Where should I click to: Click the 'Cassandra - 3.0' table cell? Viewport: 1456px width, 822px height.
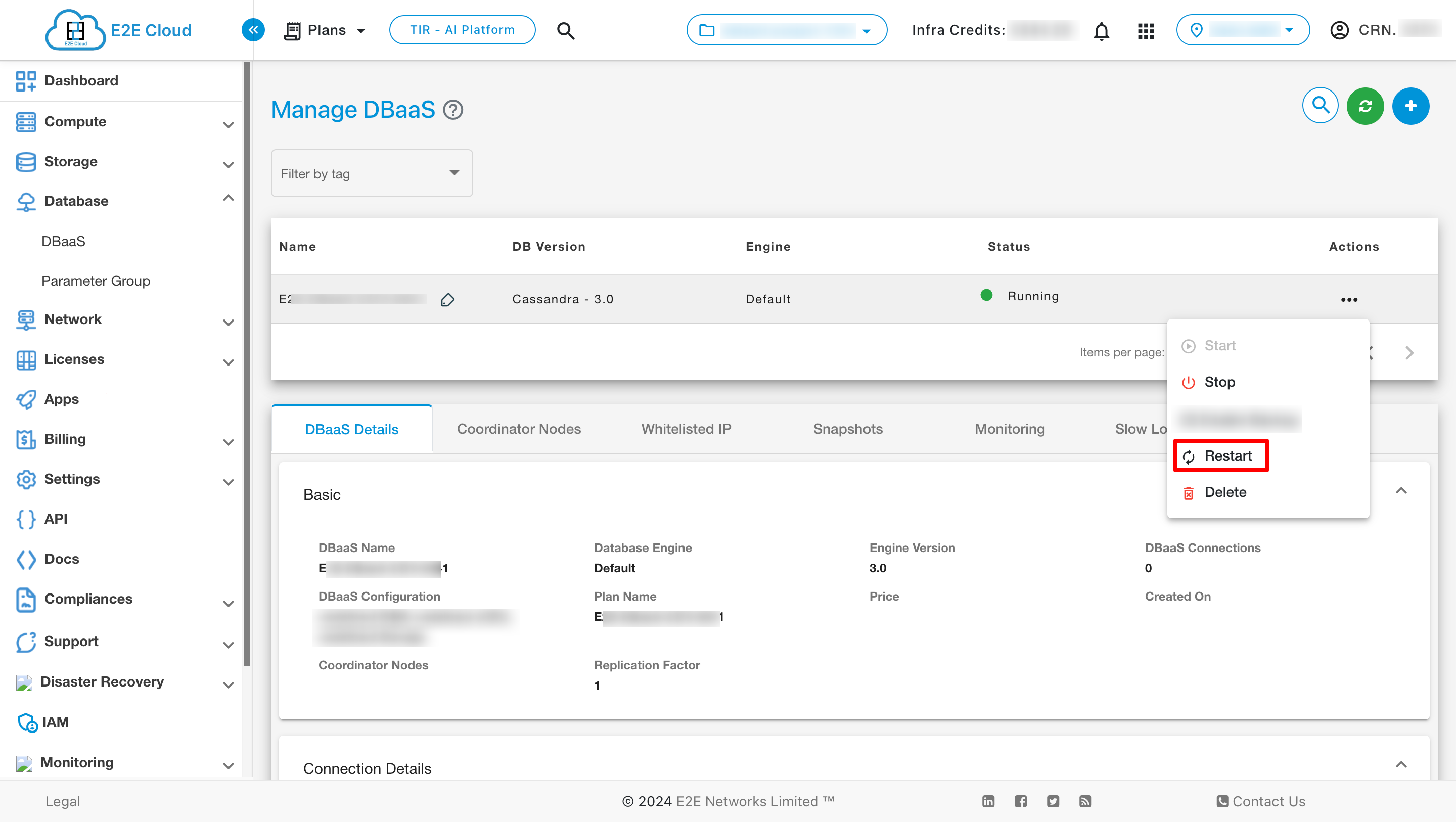click(562, 299)
